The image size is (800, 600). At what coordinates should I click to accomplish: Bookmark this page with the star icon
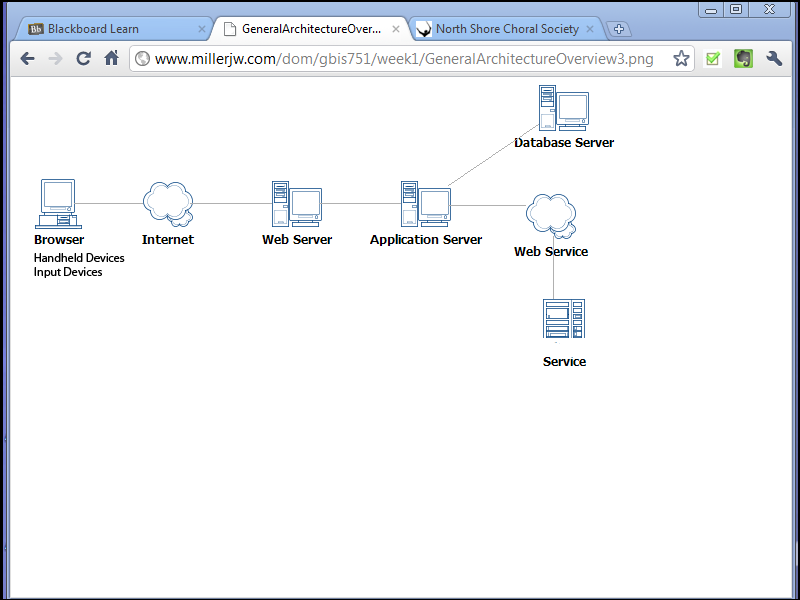681,59
